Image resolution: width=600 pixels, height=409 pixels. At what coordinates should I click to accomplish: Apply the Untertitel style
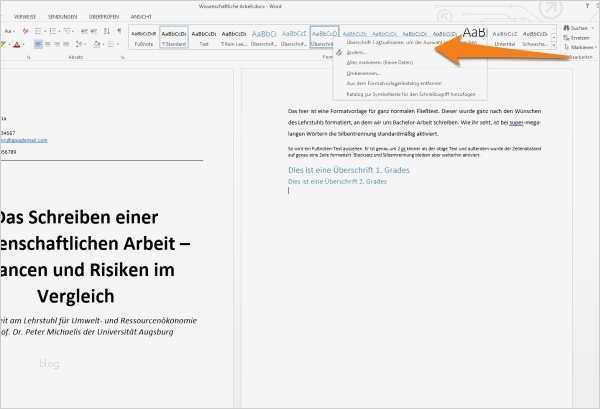[505, 38]
